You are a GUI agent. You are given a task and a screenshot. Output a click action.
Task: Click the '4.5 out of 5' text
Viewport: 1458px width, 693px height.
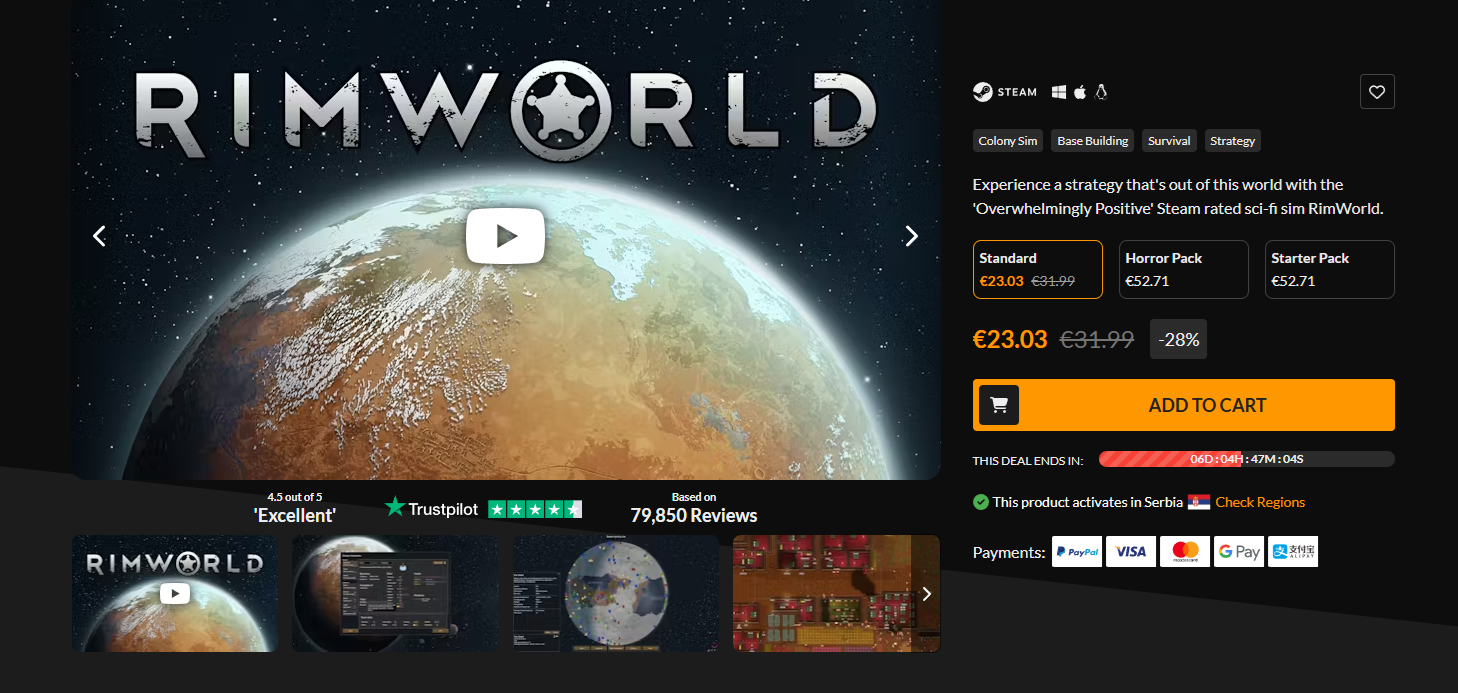tap(295, 496)
